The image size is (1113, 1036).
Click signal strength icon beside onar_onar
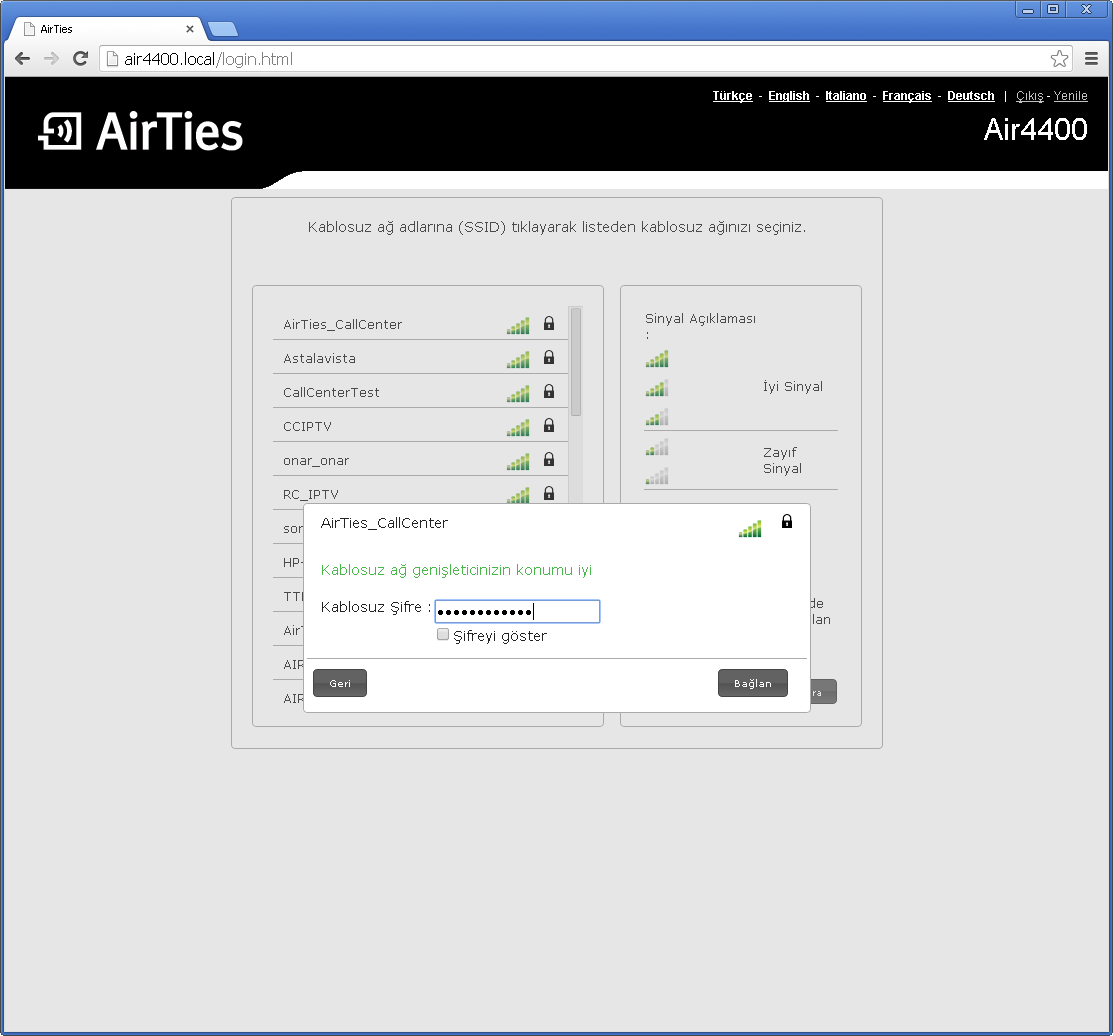tap(518, 460)
